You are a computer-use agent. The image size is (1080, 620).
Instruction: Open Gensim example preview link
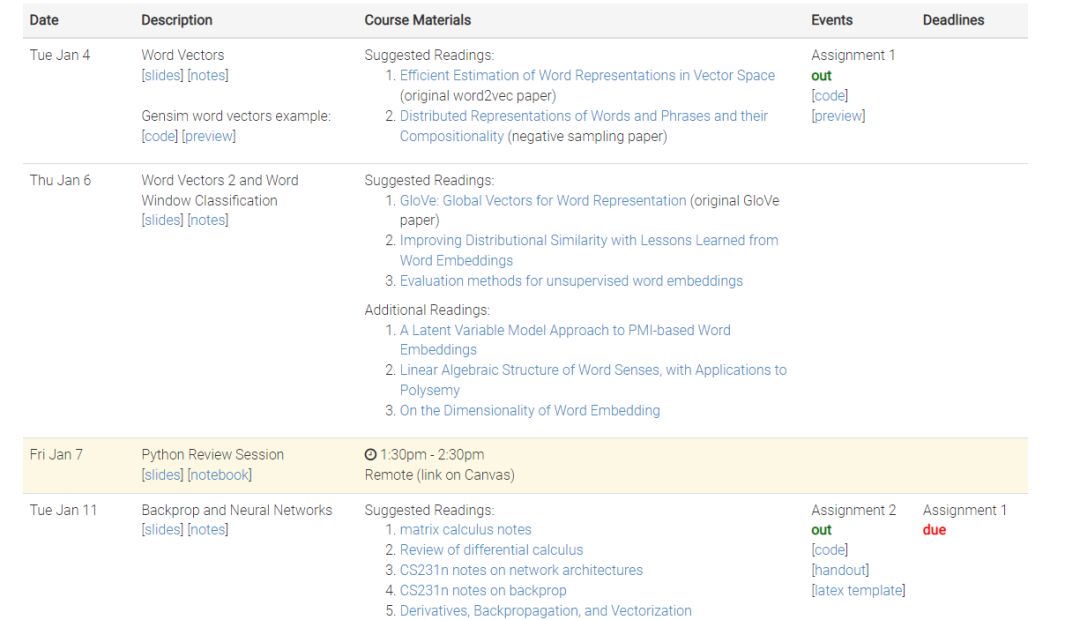pyautogui.click(x=209, y=136)
